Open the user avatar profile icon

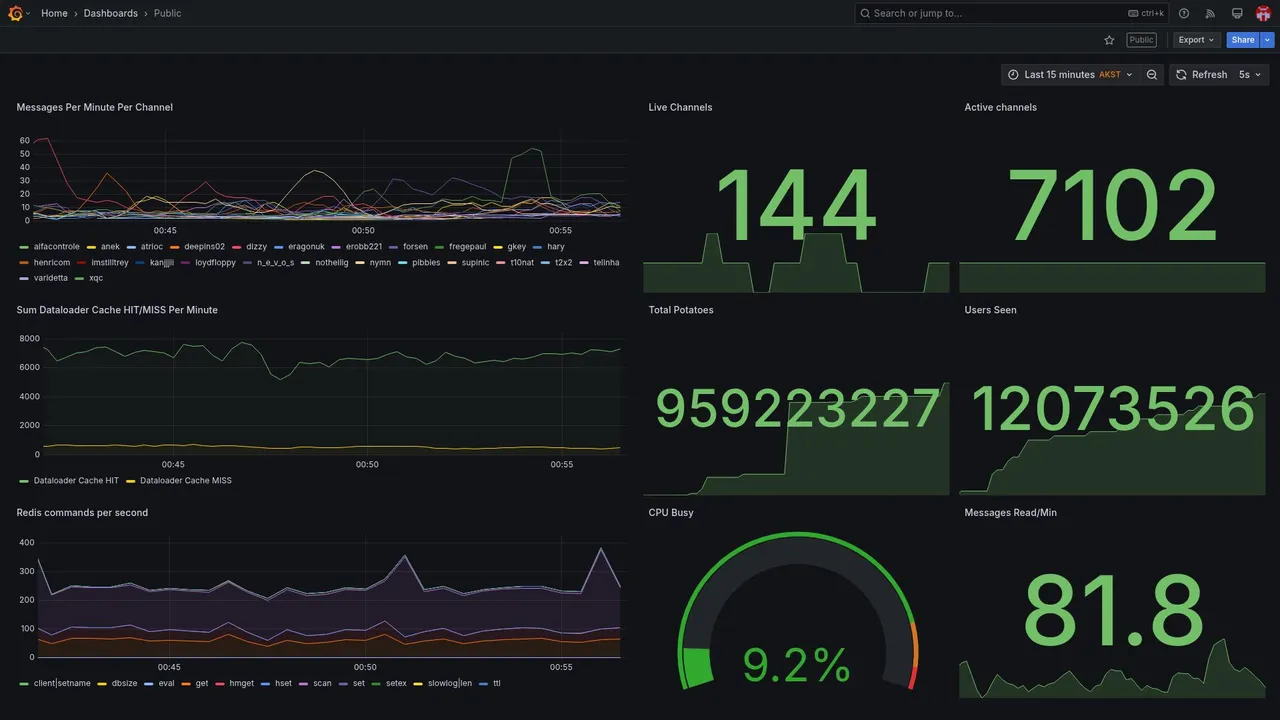1263,13
